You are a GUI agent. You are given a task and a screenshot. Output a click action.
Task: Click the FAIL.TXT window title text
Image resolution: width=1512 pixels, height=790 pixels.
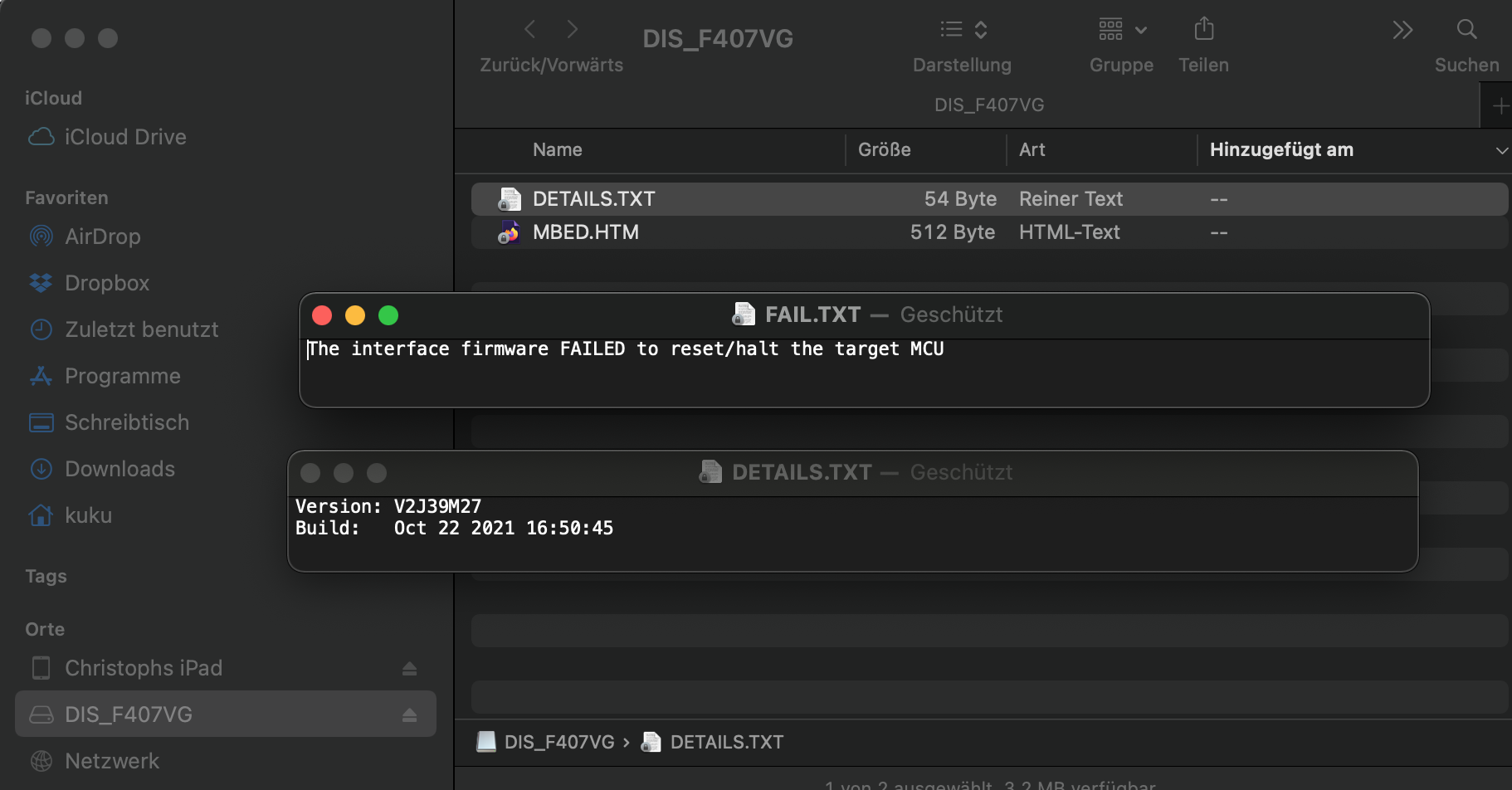(812, 315)
